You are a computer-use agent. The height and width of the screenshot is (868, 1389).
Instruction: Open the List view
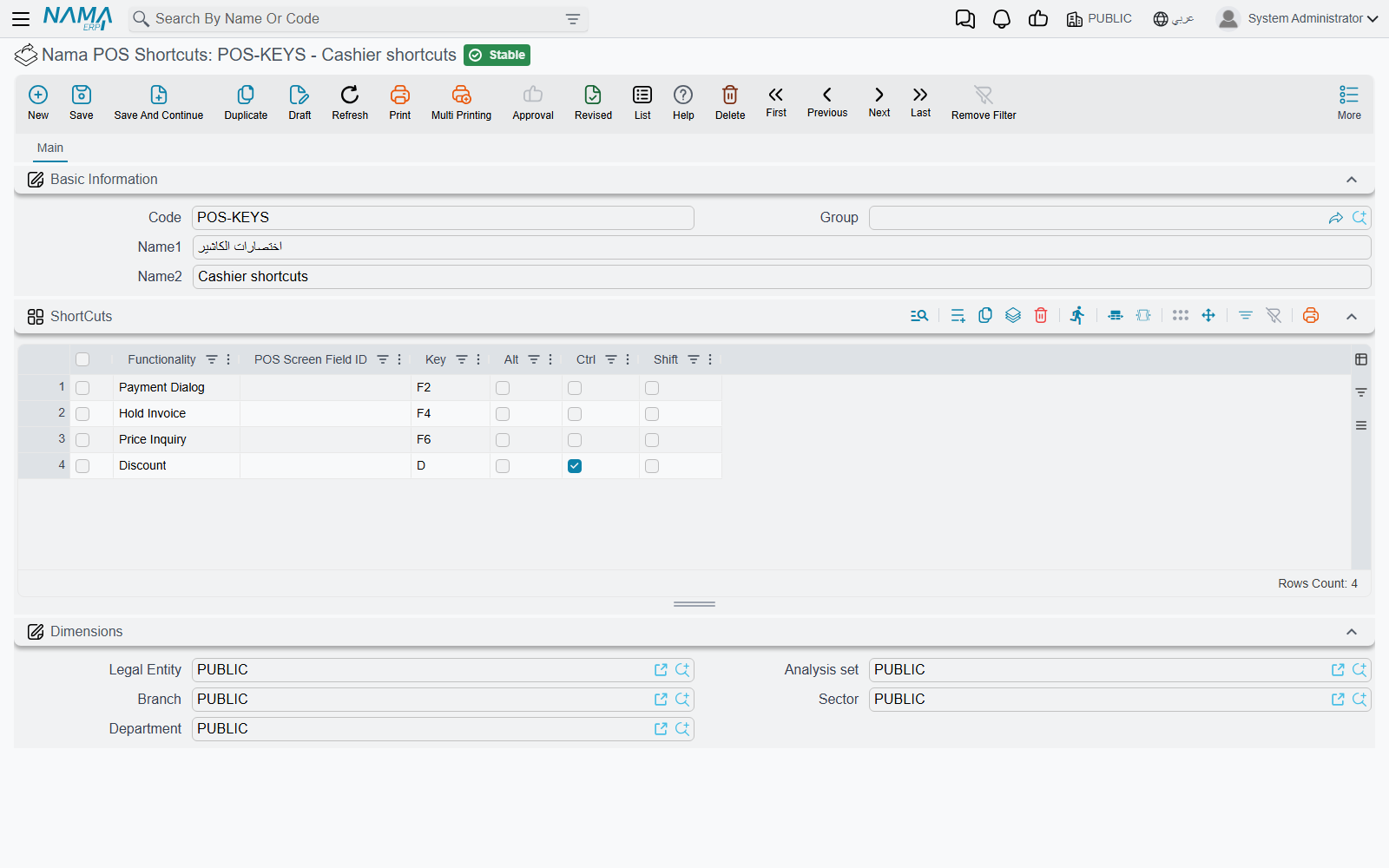[x=642, y=102]
